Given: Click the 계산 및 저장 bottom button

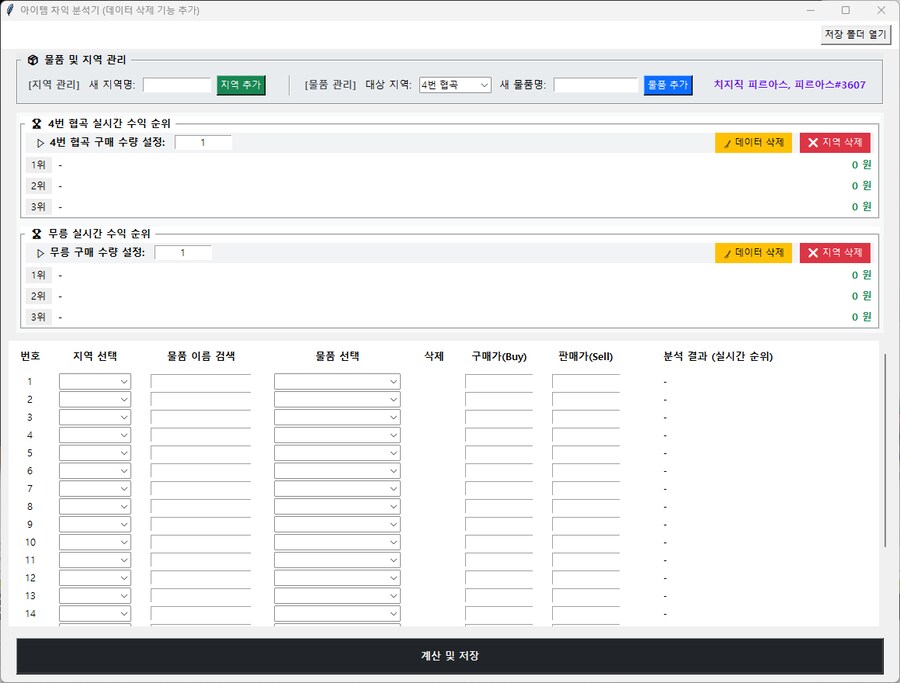Looking at the screenshot, I should (x=450, y=655).
